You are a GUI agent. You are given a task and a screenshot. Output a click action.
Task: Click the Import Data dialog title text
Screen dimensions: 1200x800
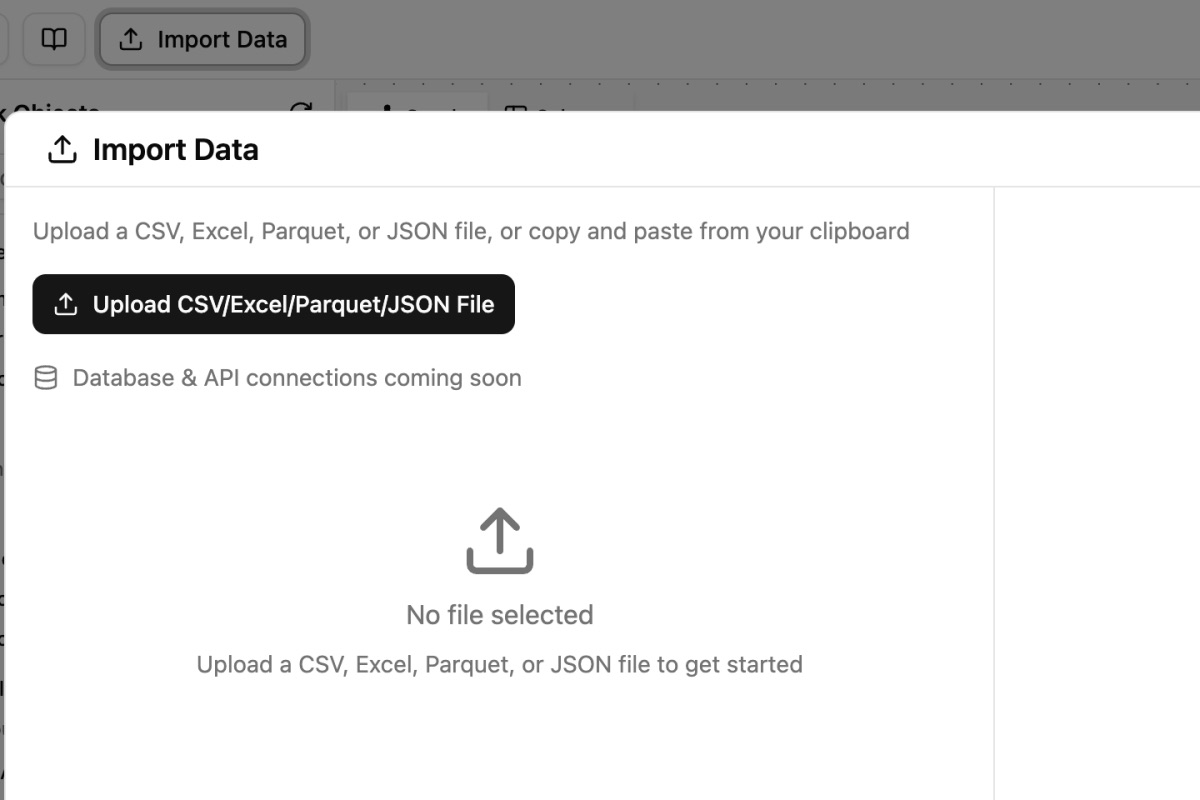[x=175, y=149]
